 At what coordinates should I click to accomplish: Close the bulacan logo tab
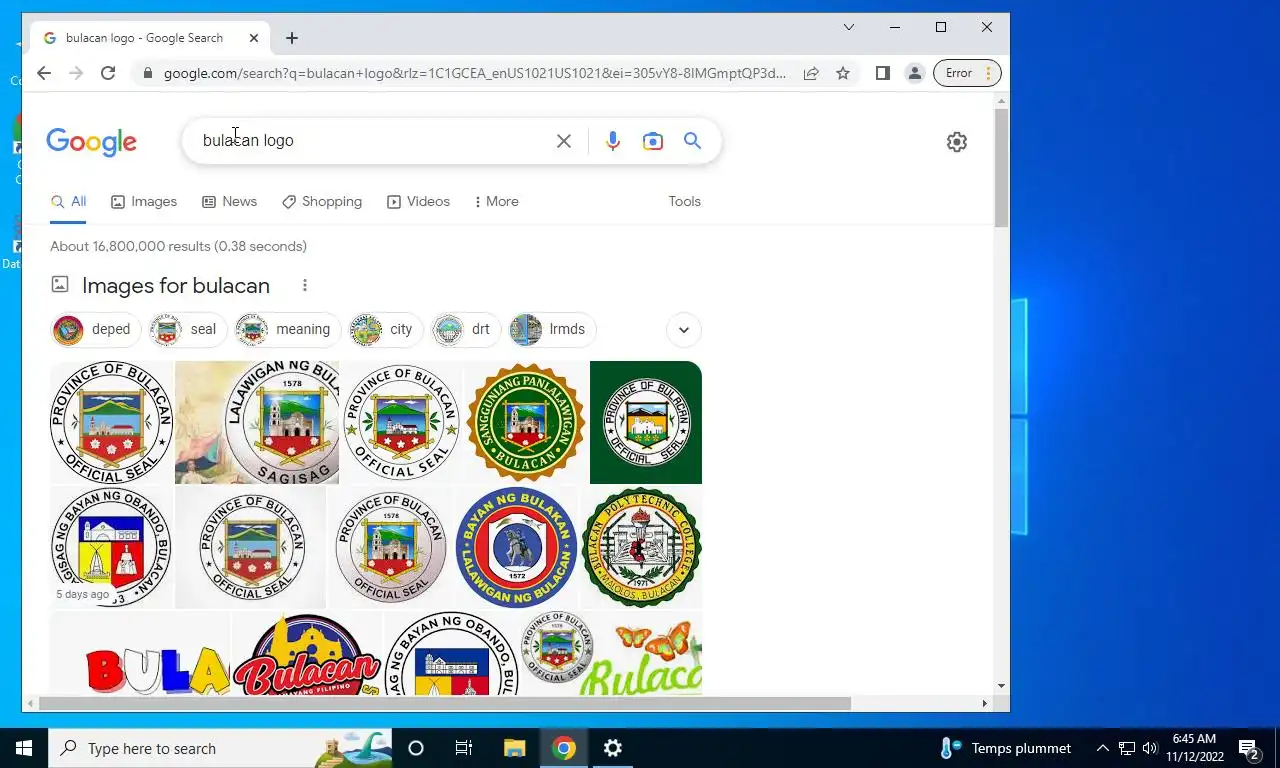pyautogui.click(x=254, y=38)
